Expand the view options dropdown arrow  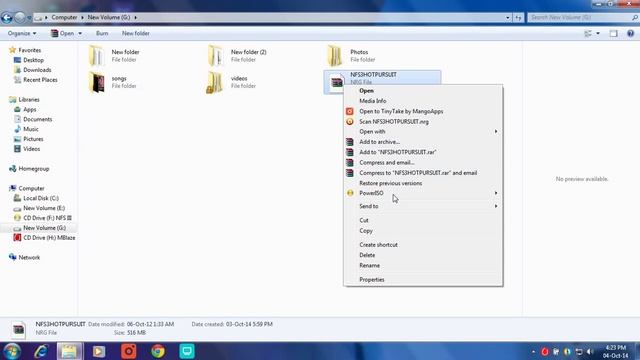click(598, 33)
